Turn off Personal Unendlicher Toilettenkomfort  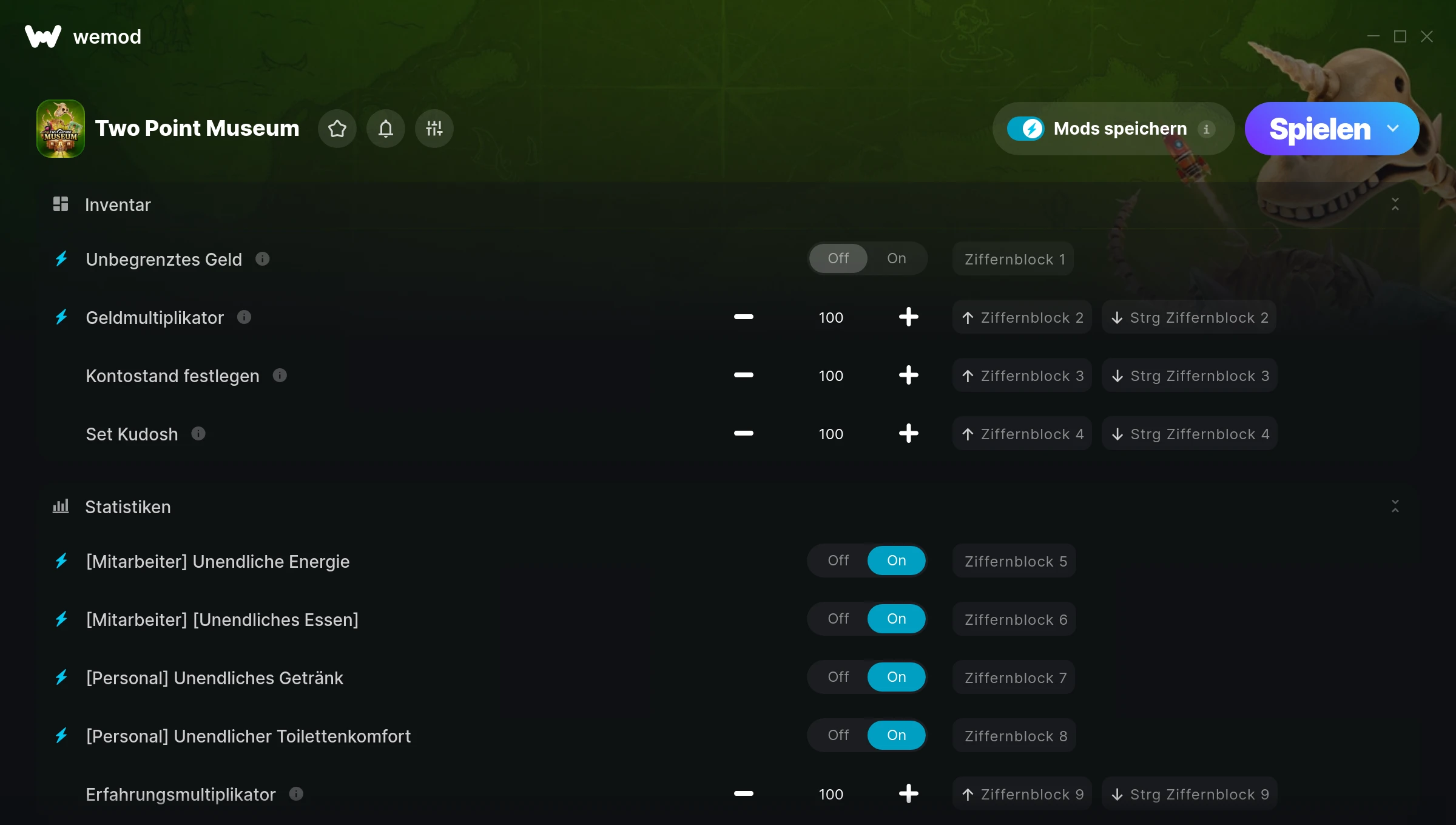[x=838, y=735]
